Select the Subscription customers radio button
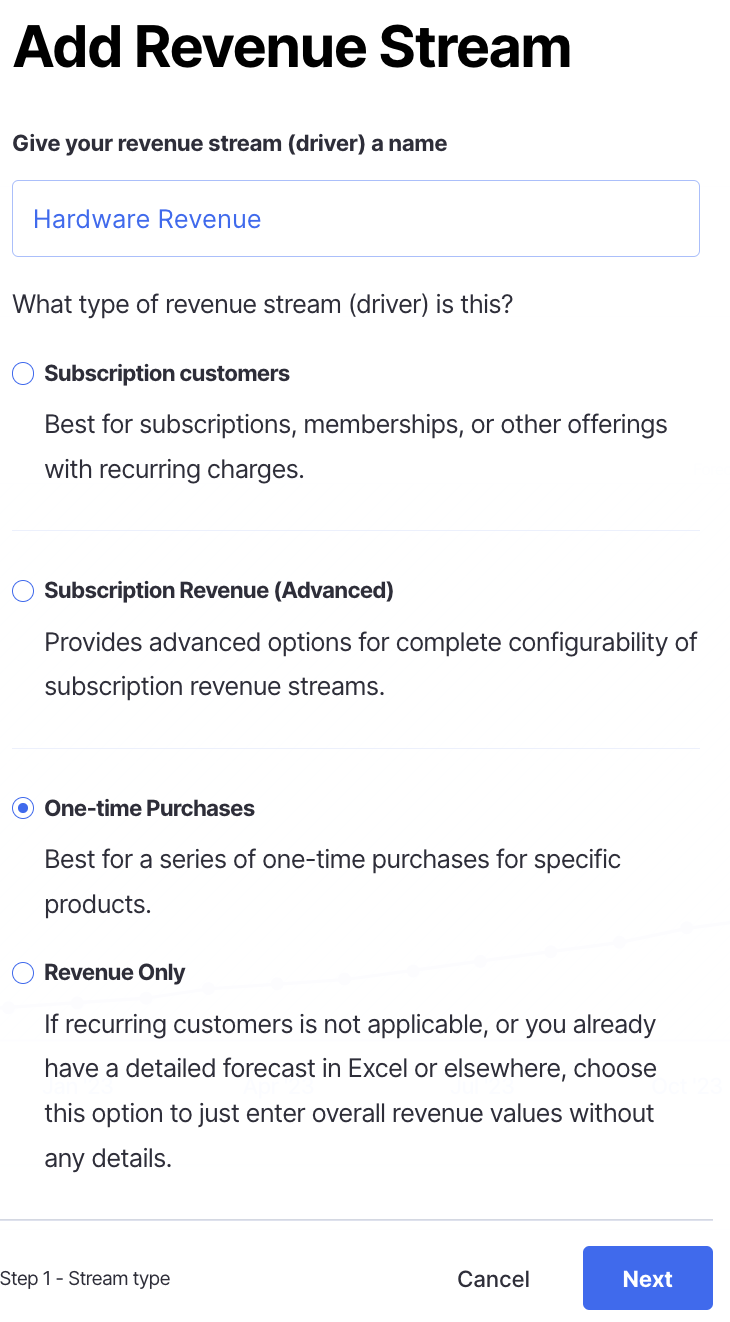 point(23,374)
